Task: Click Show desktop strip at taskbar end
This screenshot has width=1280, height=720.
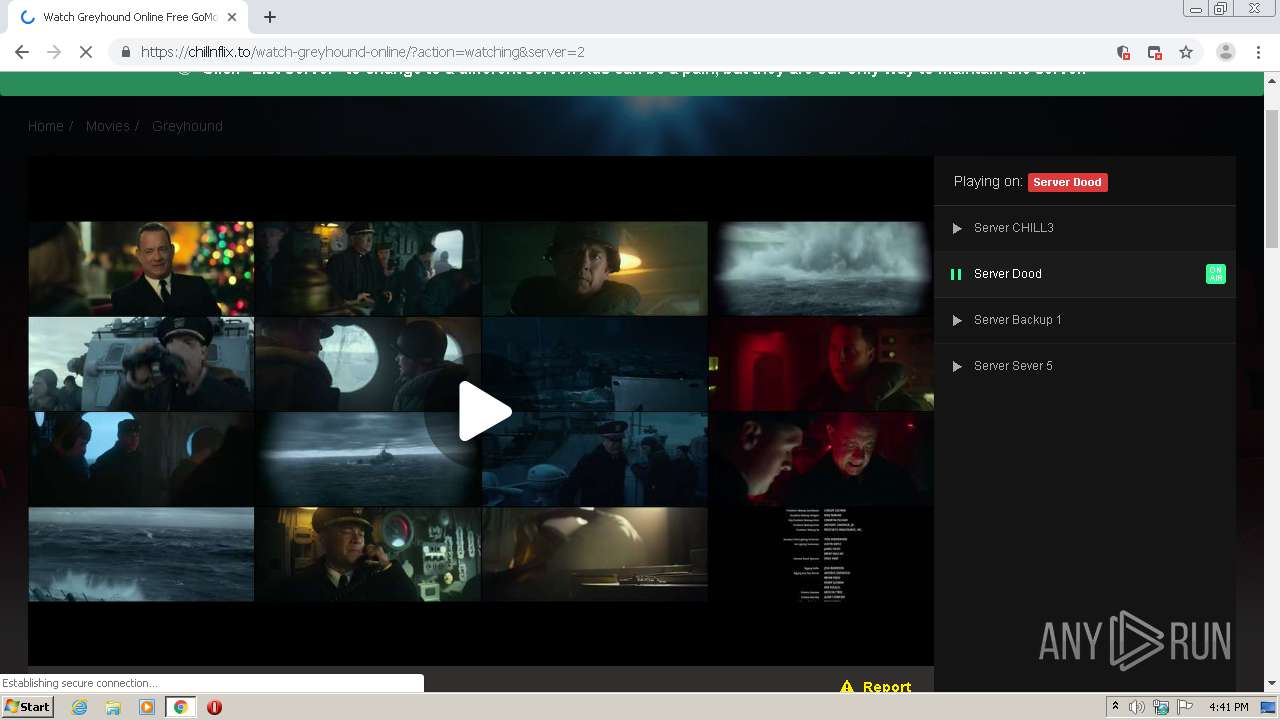Action: click(x=1269, y=707)
